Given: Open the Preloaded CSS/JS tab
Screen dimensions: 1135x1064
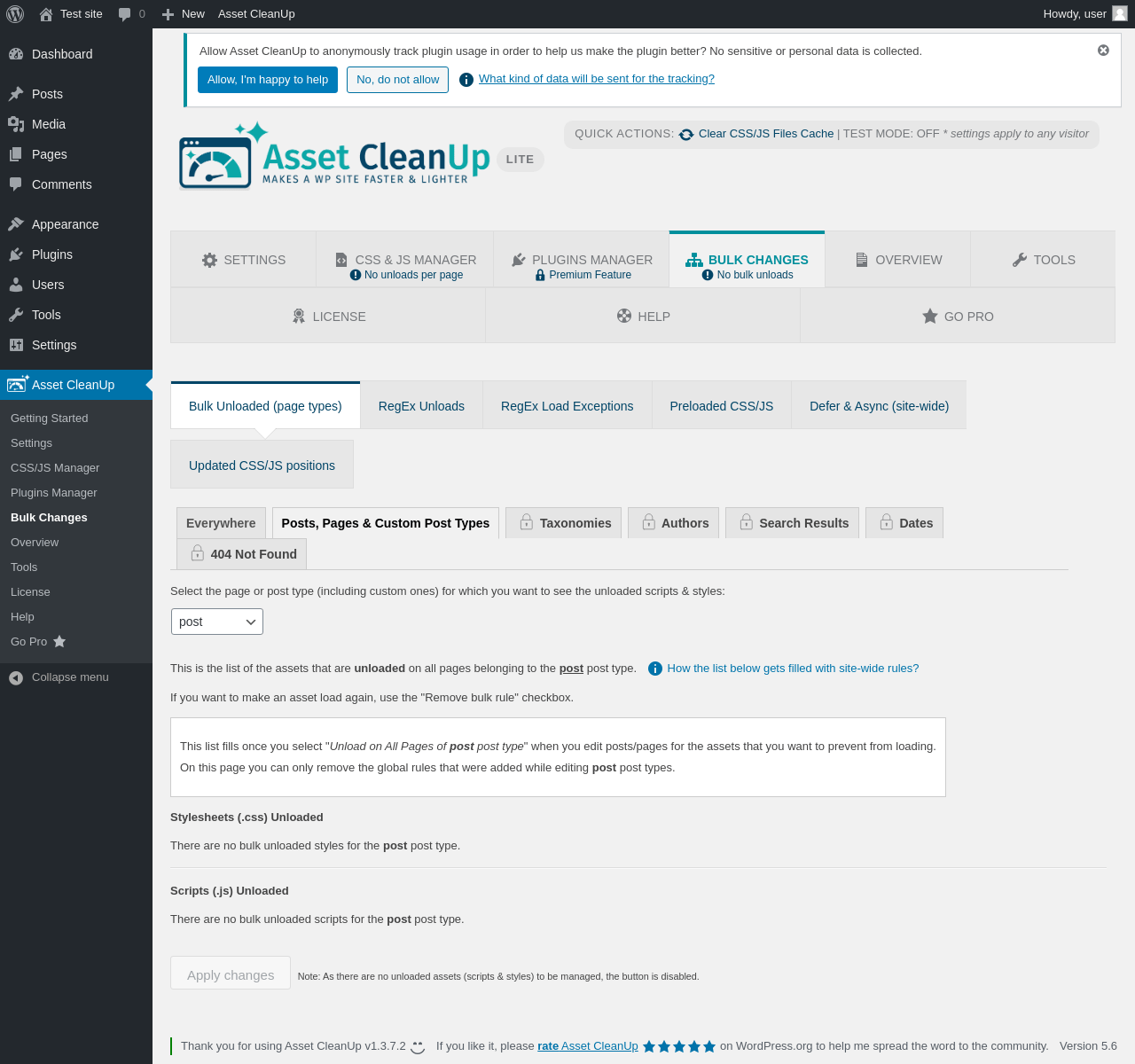Looking at the screenshot, I should (722, 406).
